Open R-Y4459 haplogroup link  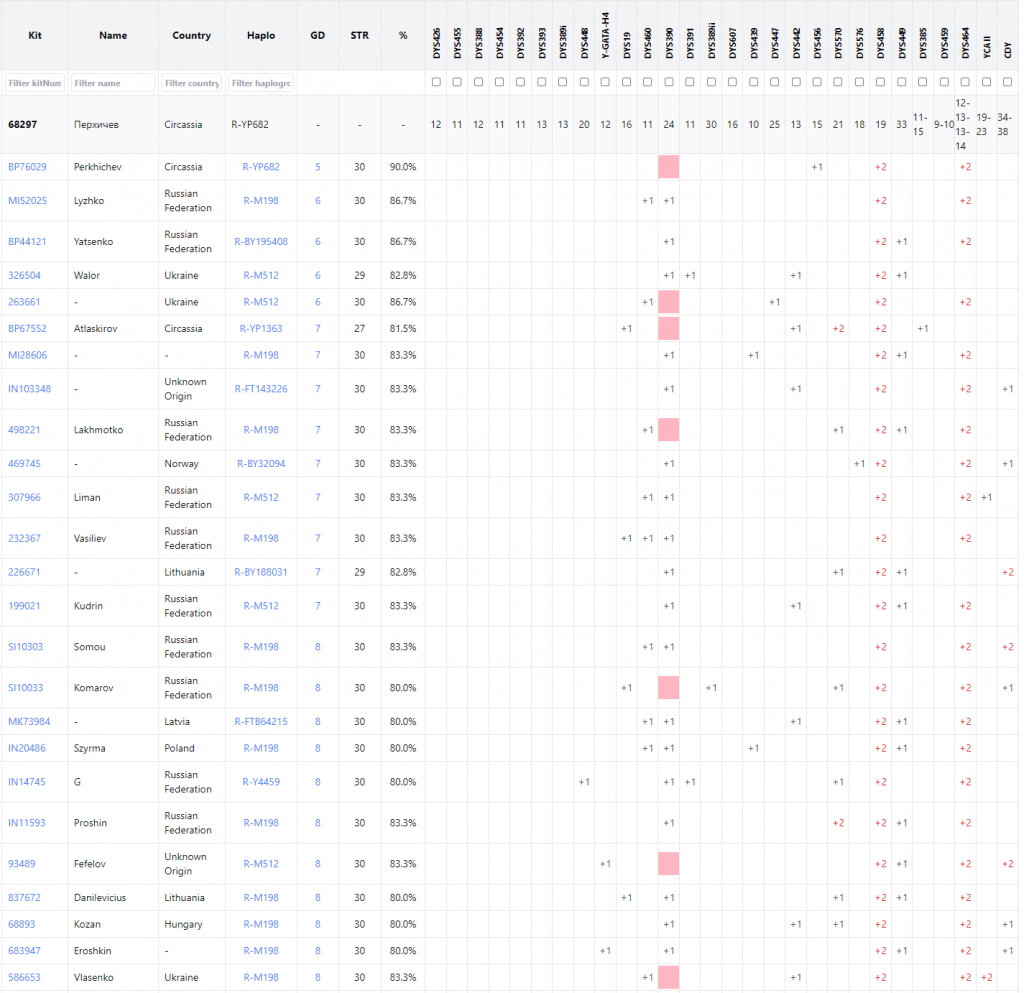click(261, 782)
